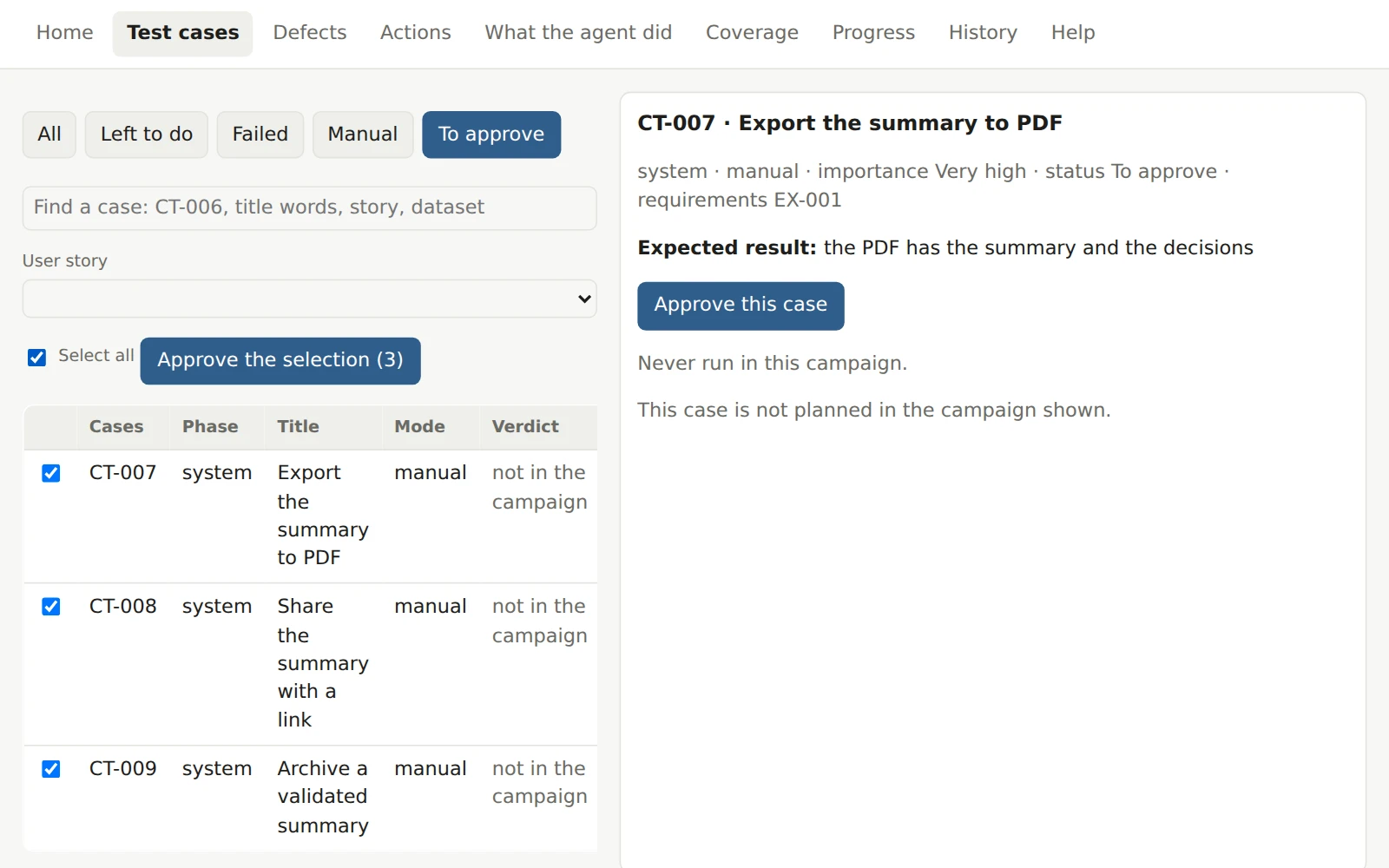View the Coverage tab

pyautogui.click(x=752, y=33)
